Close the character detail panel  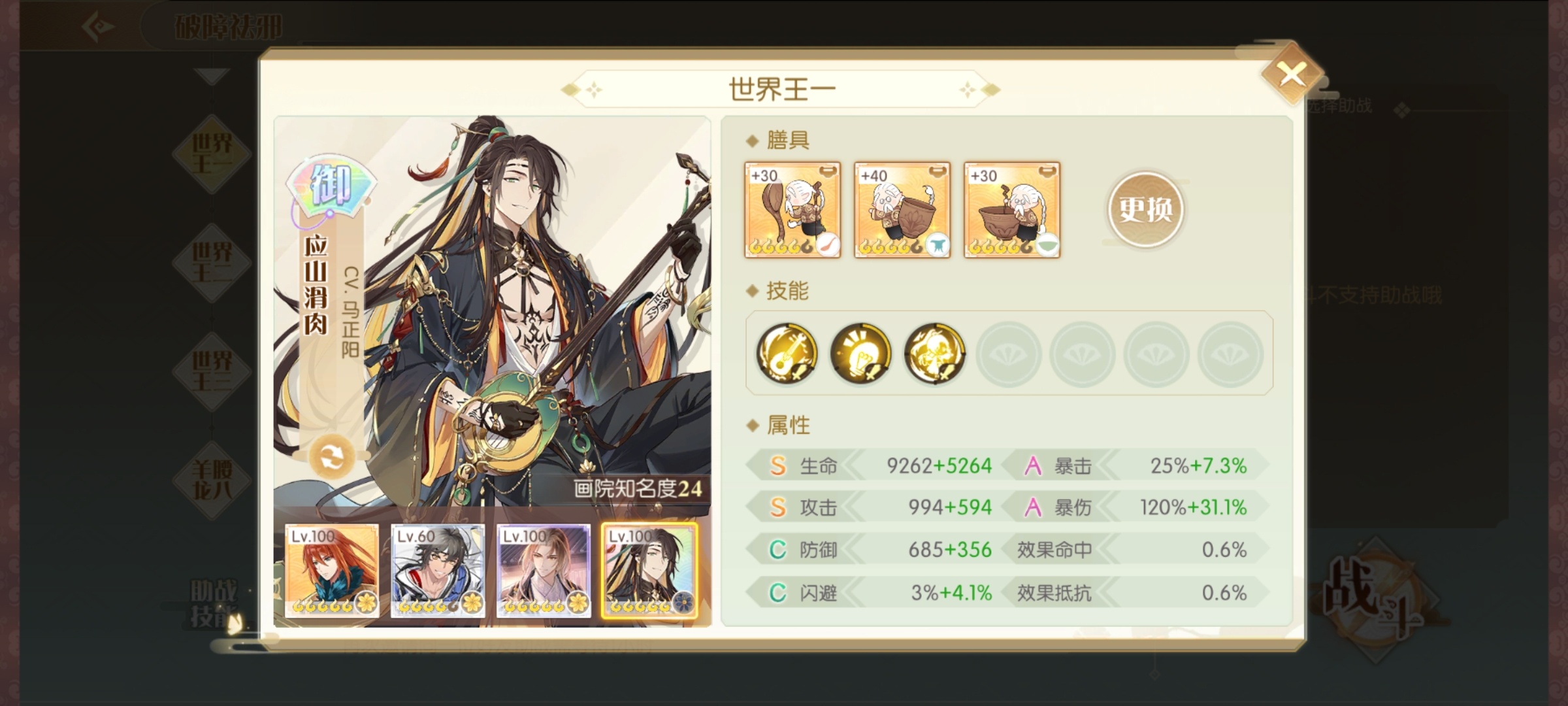tap(1292, 74)
